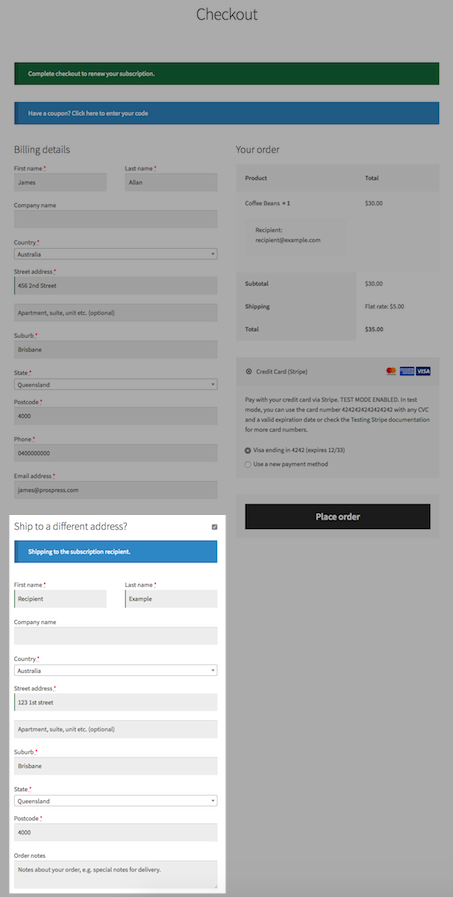
Task: Expand shipping Country dropdown
Action: point(116,670)
